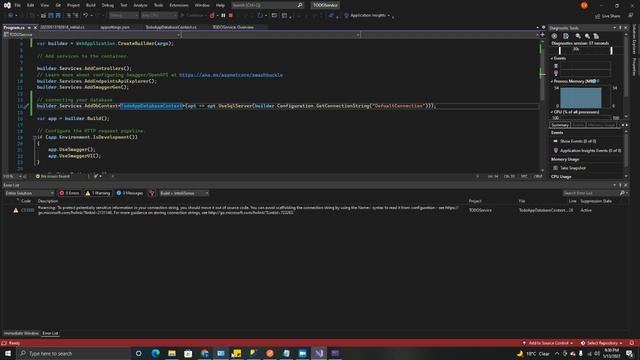Close the Program.cs tab
Screen dimensions: 640x360
coord(35,27)
